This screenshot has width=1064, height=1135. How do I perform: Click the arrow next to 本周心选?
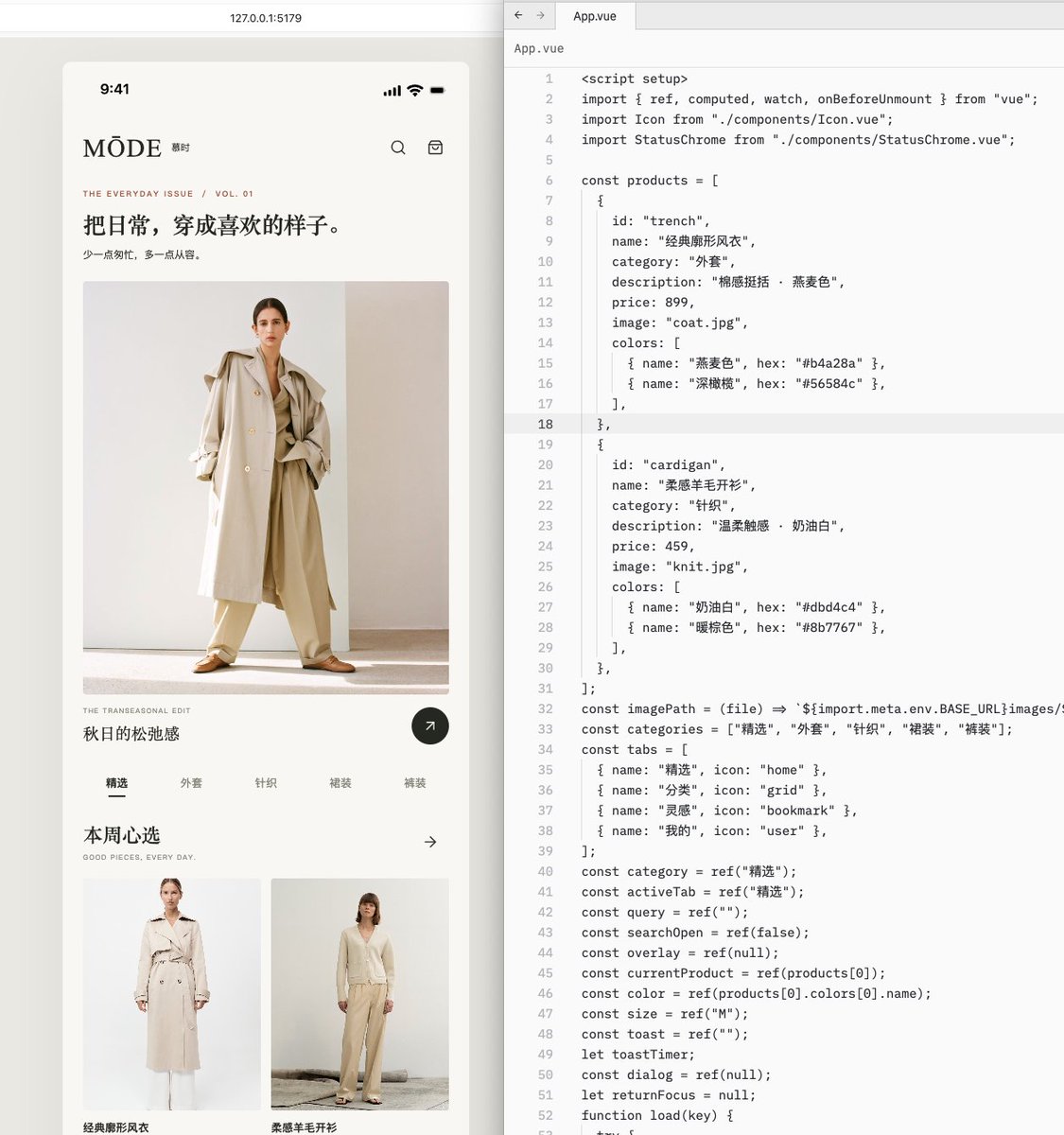pos(430,842)
